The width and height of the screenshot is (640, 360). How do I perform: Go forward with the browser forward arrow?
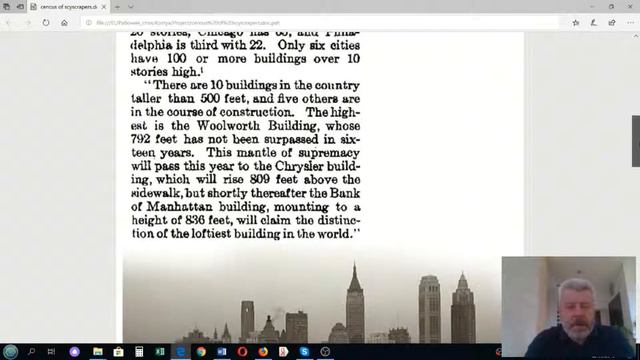(28, 23)
